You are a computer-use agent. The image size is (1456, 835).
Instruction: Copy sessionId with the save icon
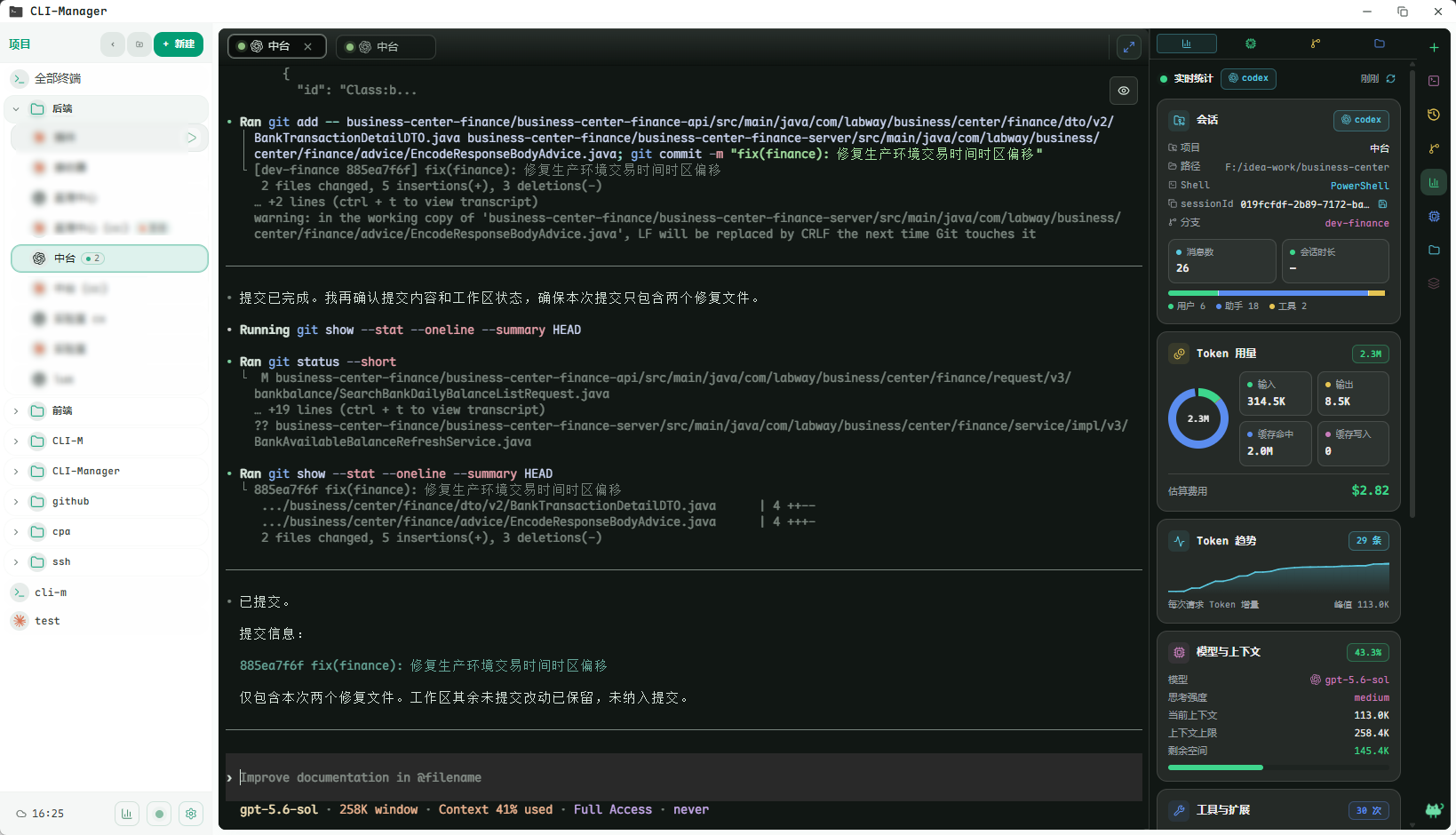(1382, 204)
